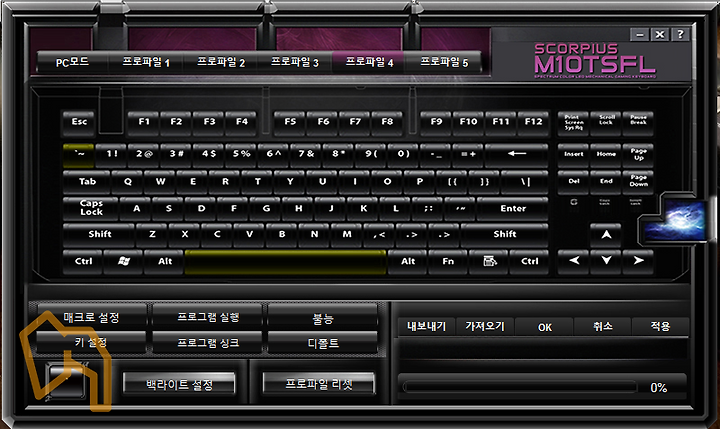Select the D key
Image resolution: width=720 pixels, height=429 pixels.
tap(201, 209)
